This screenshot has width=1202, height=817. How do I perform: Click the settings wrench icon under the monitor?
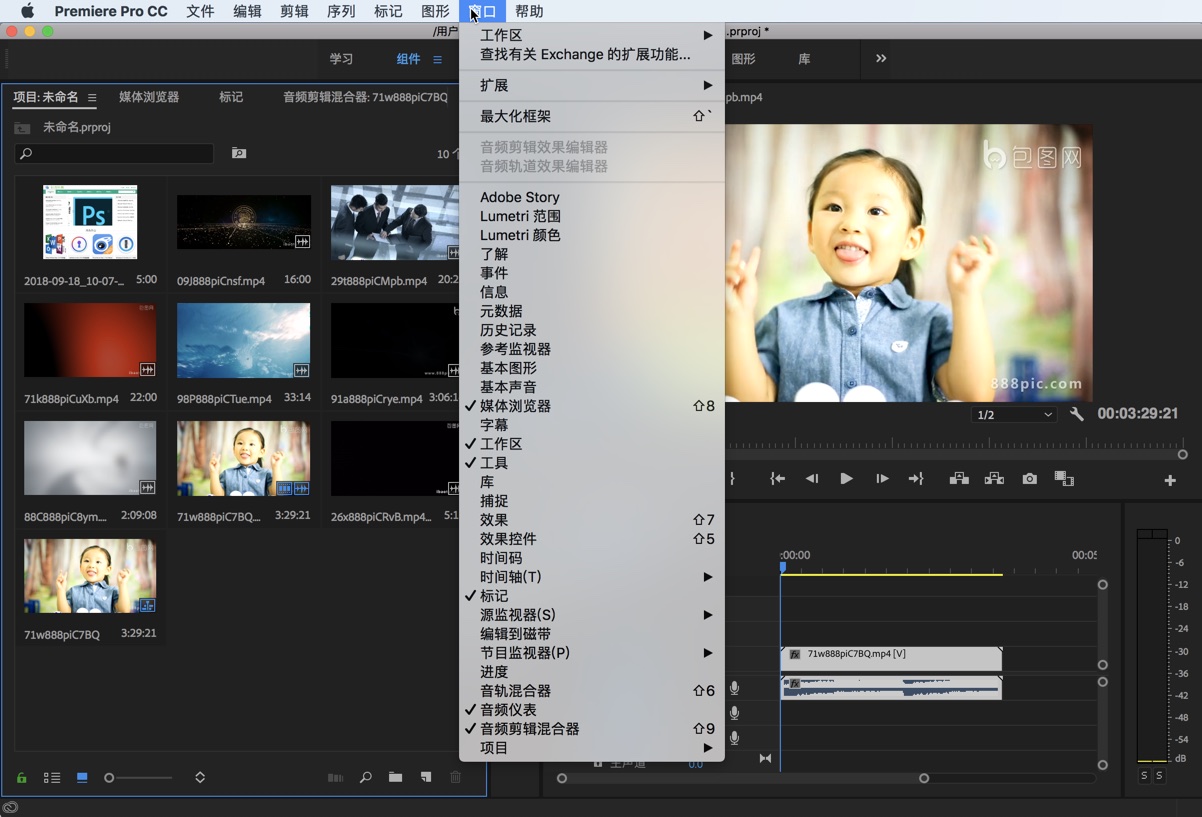point(1076,413)
